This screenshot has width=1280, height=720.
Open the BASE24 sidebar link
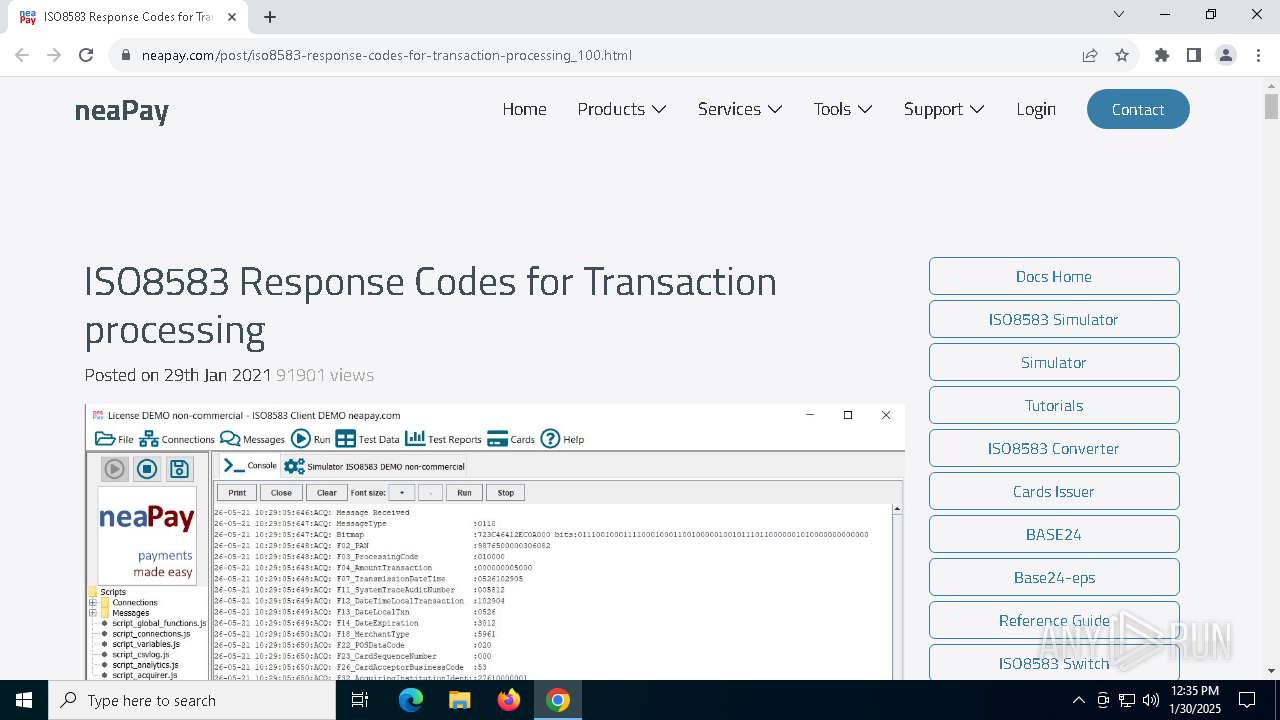click(1054, 534)
